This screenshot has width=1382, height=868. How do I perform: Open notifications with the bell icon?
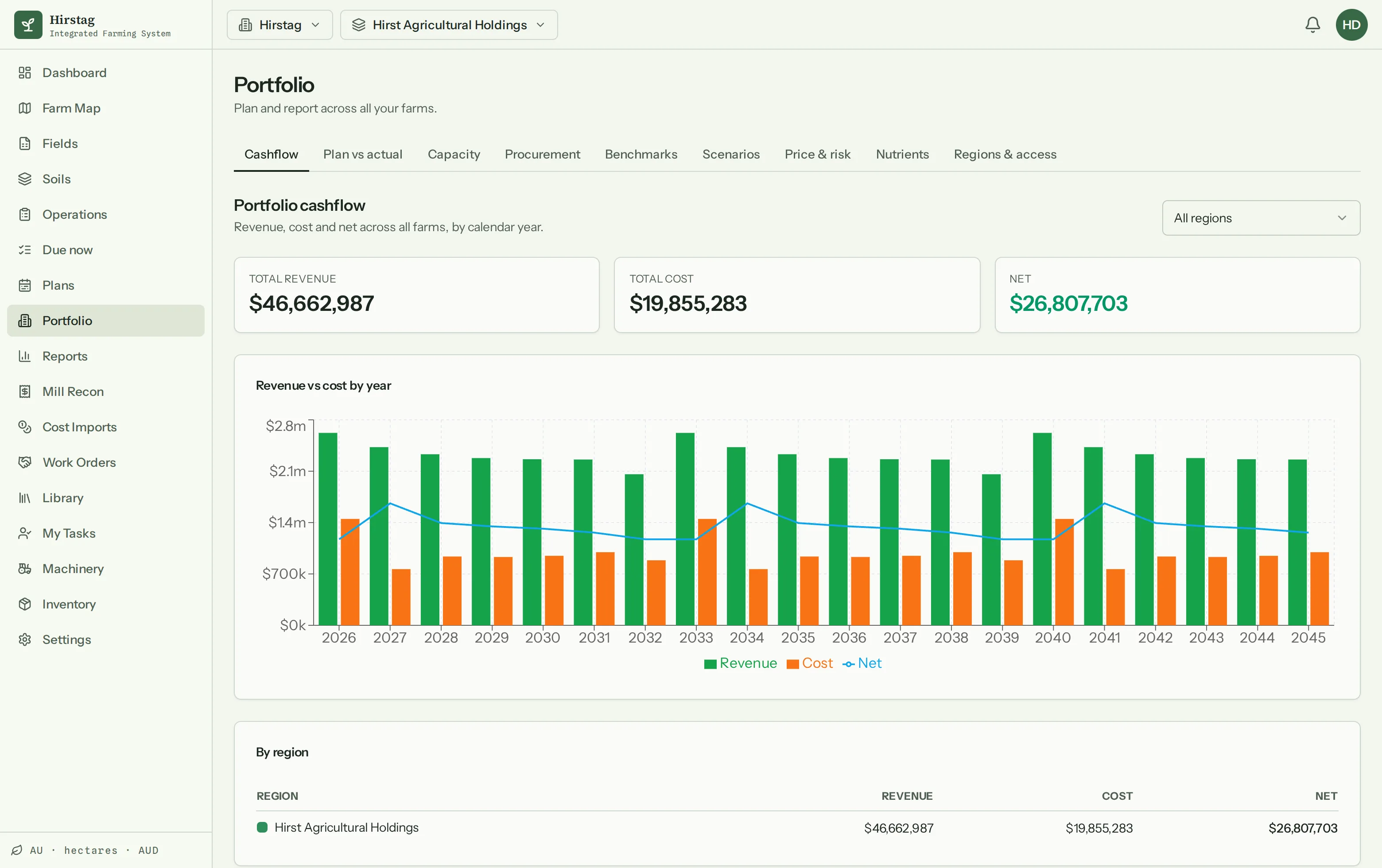(1312, 25)
